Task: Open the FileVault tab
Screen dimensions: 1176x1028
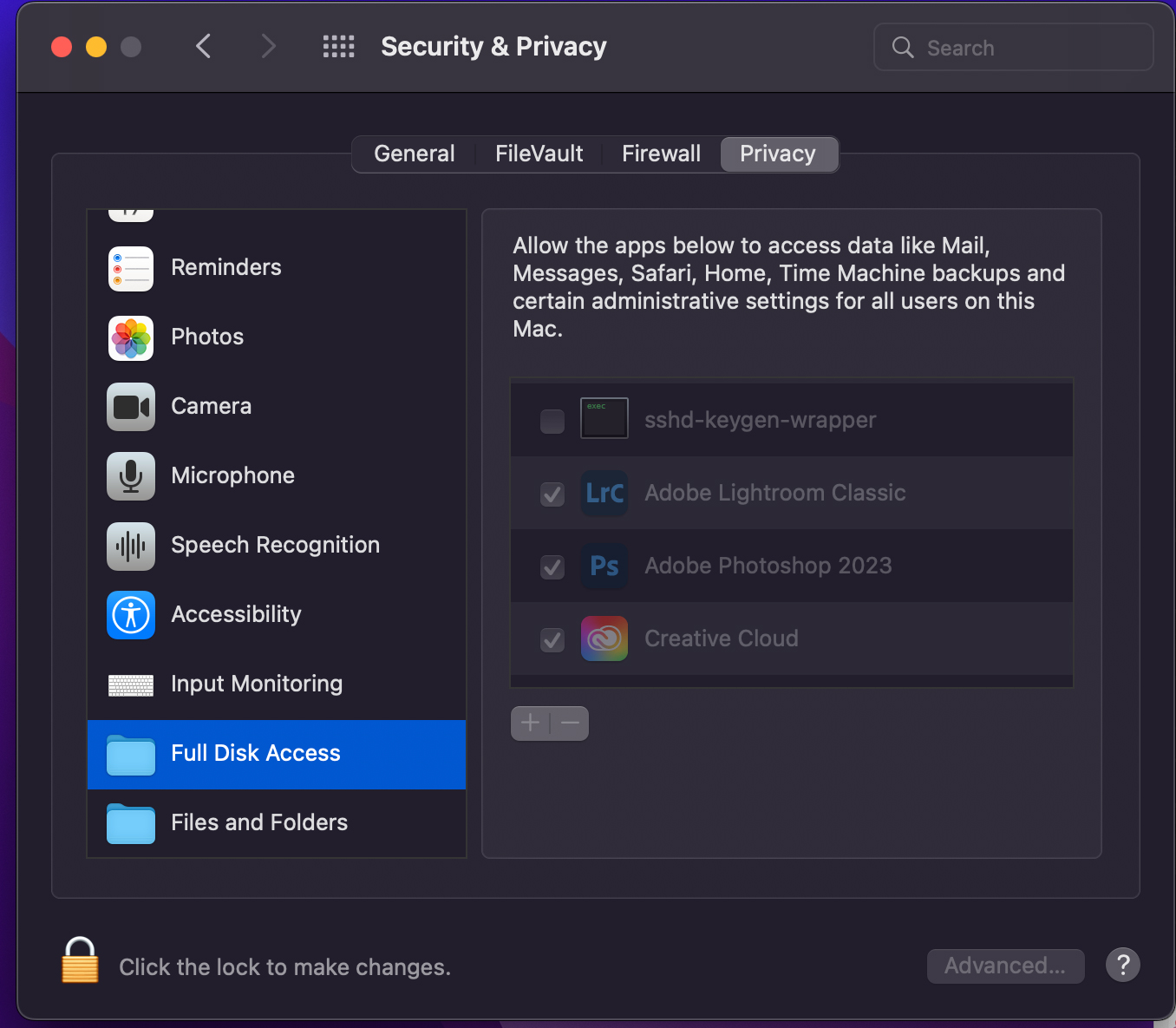Action: tap(539, 154)
